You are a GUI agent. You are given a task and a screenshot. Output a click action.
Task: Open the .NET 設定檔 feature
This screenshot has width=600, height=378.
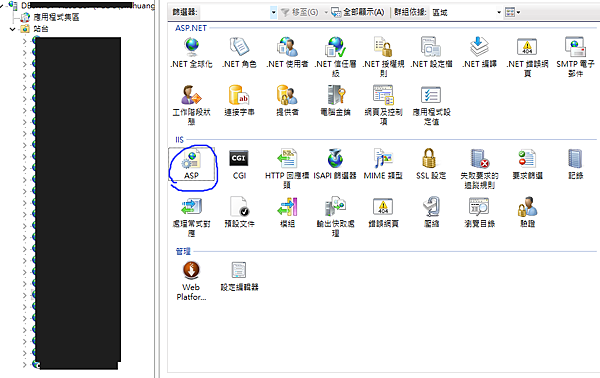point(431,53)
